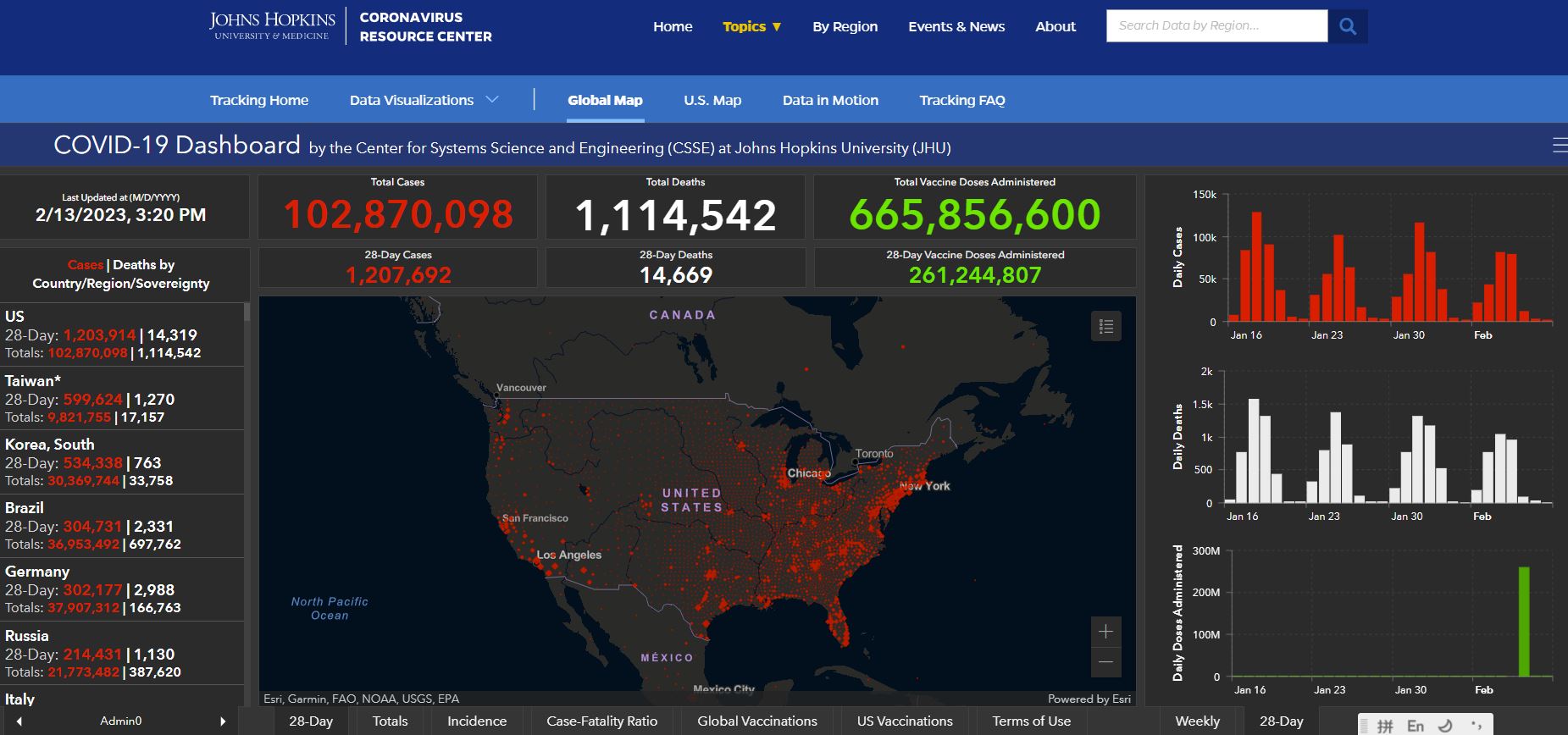Open the US Vaccinations tab
The width and height of the screenshot is (1568, 735).
[905, 721]
